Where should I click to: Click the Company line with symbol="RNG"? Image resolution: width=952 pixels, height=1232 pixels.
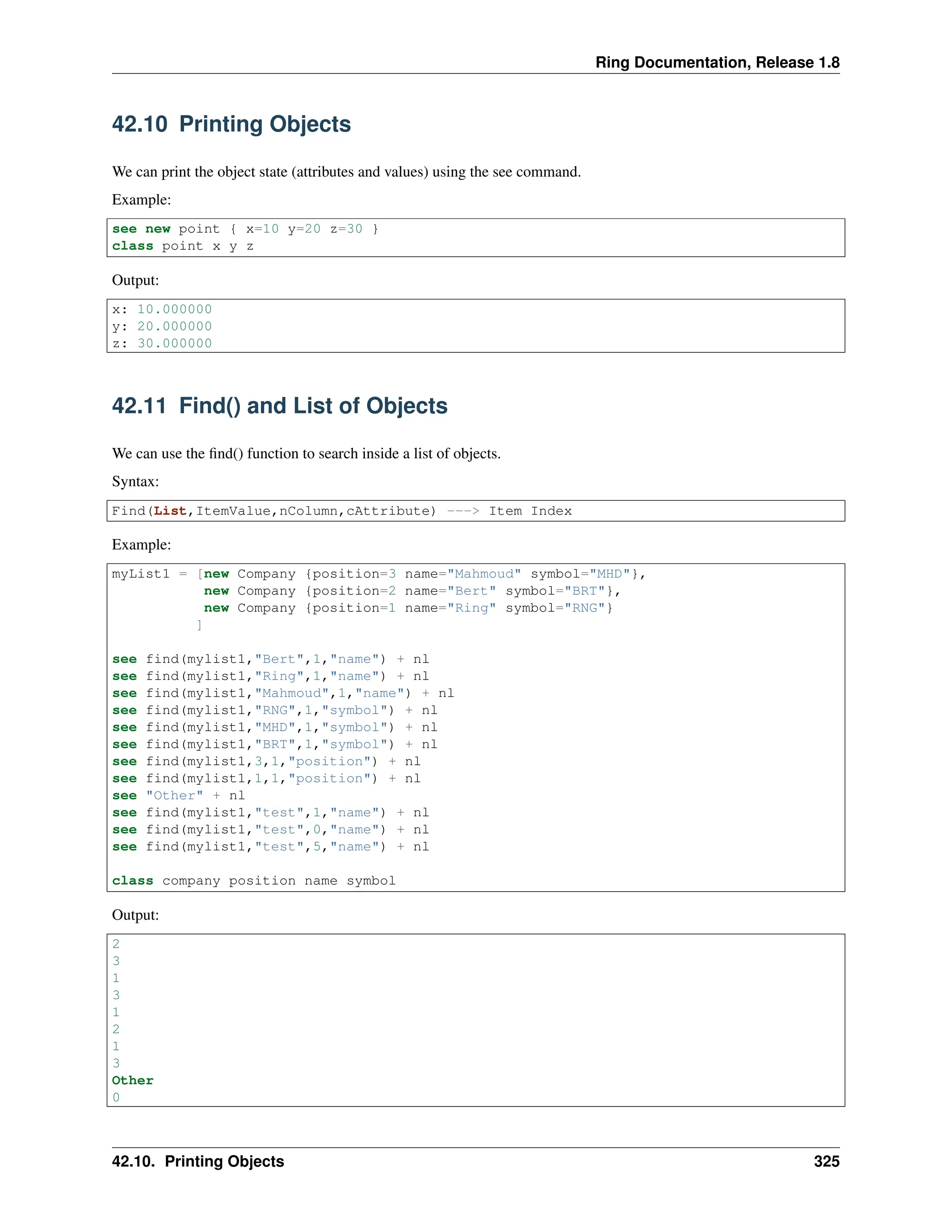[408, 608]
